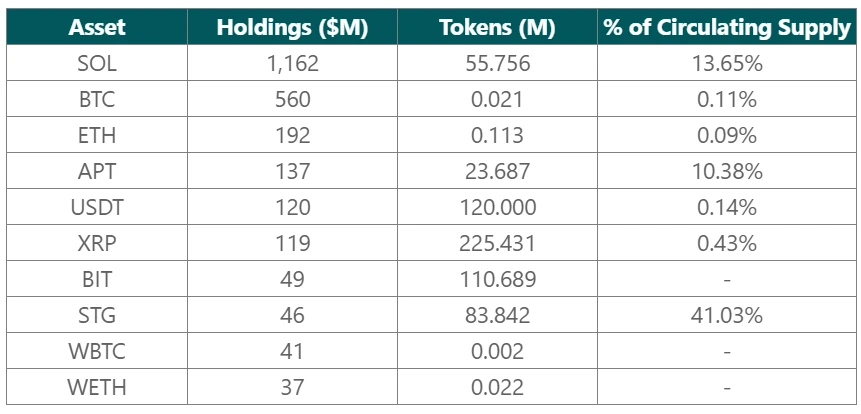Image resolution: width=861 pixels, height=414 pixels.
Task: Select the 55.756 tokens value
Action: (x=496, y=63)
